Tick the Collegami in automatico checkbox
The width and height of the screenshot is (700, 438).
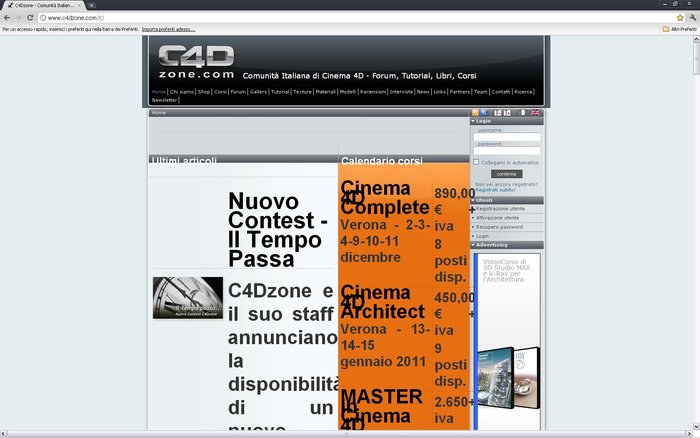[476, 162]
